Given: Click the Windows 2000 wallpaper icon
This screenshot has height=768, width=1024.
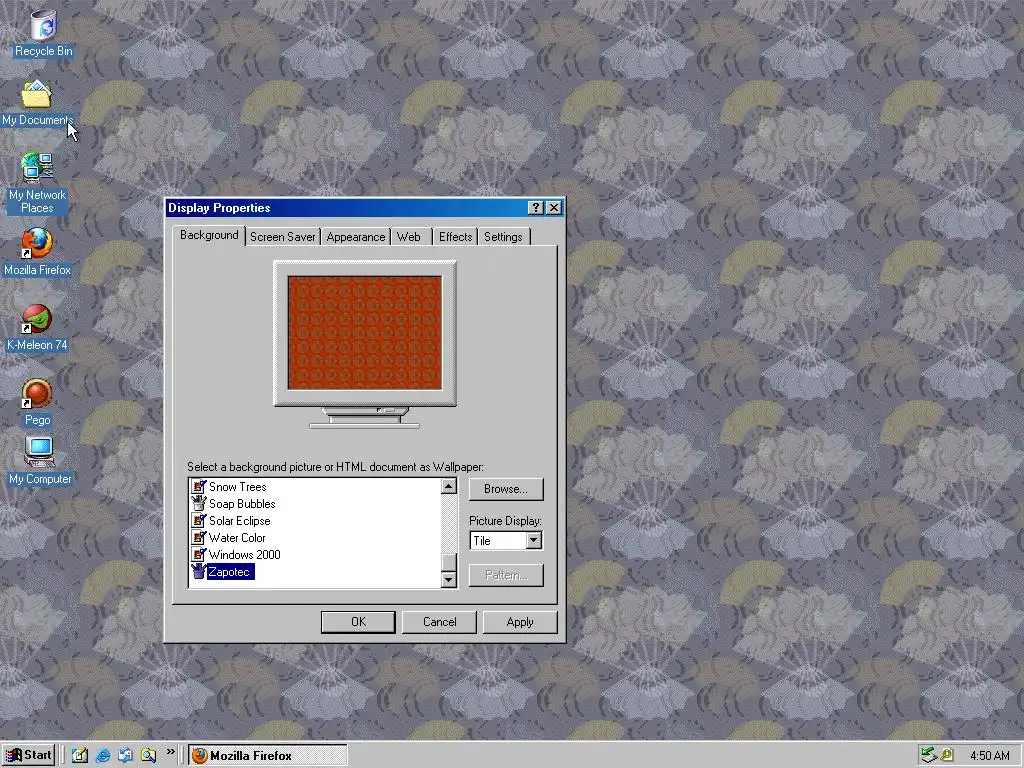Looking at the screenshot, I should pos(199,554).
